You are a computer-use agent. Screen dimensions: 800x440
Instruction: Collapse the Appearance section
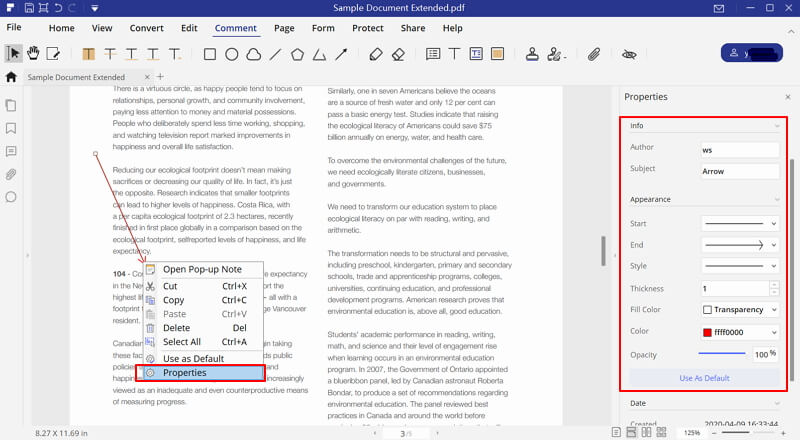(777, 200)
